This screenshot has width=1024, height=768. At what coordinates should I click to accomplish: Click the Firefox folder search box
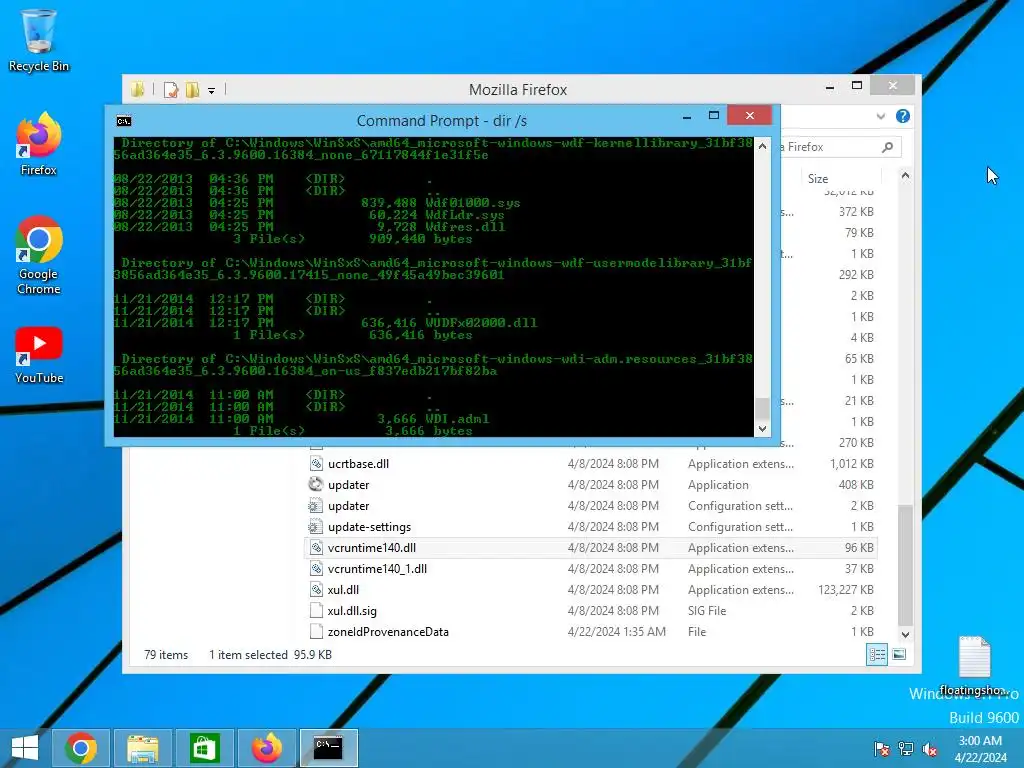coord(840,147)
